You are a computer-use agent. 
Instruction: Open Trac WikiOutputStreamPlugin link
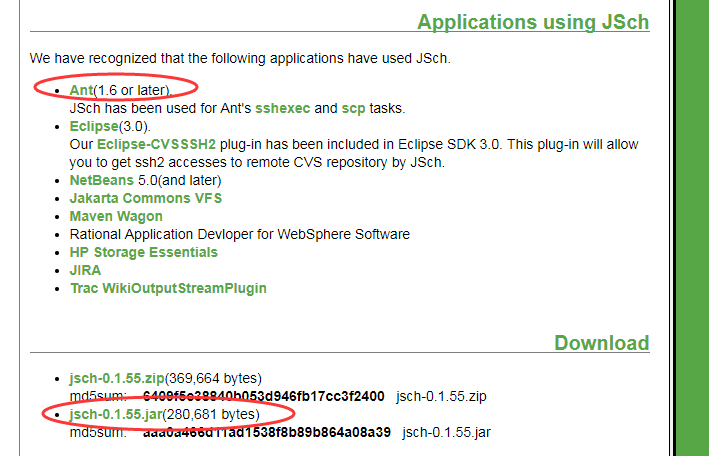click(x=168, y=288)
